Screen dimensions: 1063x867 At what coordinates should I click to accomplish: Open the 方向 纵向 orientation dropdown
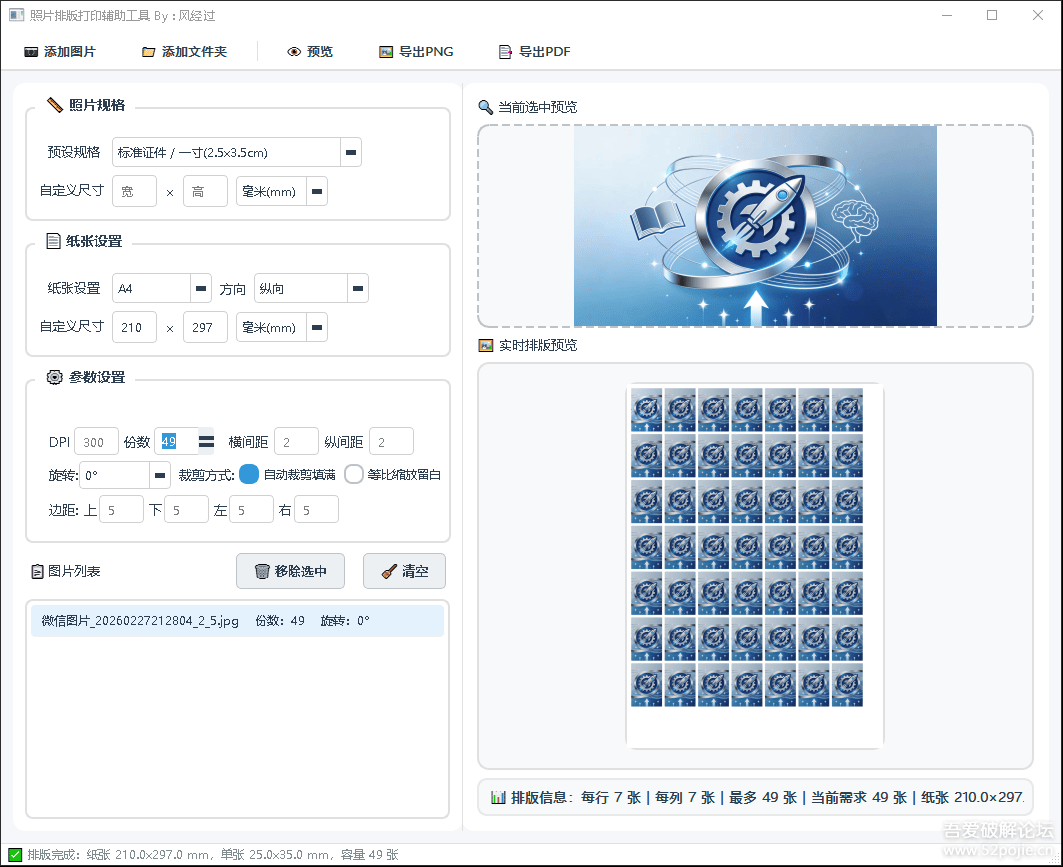click(358, 289)
